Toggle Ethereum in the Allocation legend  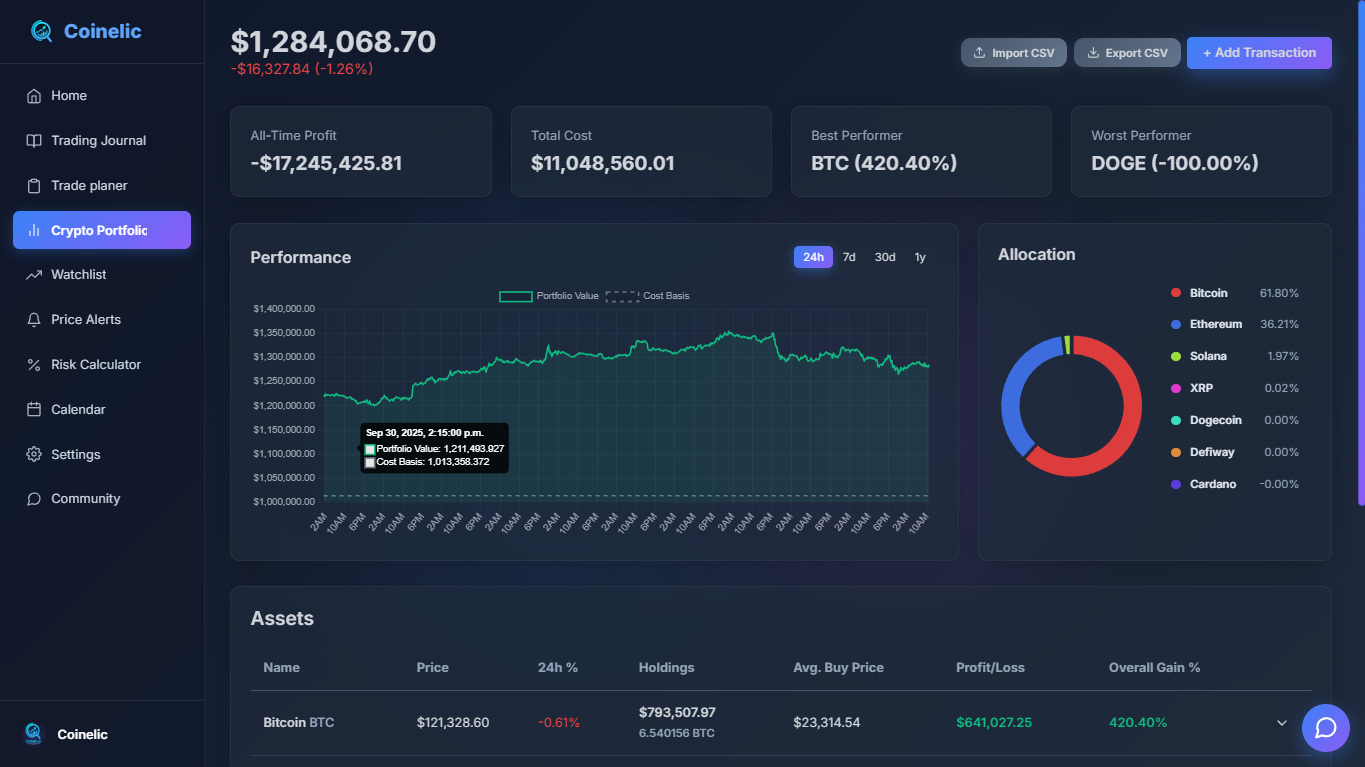(1216, 324)
